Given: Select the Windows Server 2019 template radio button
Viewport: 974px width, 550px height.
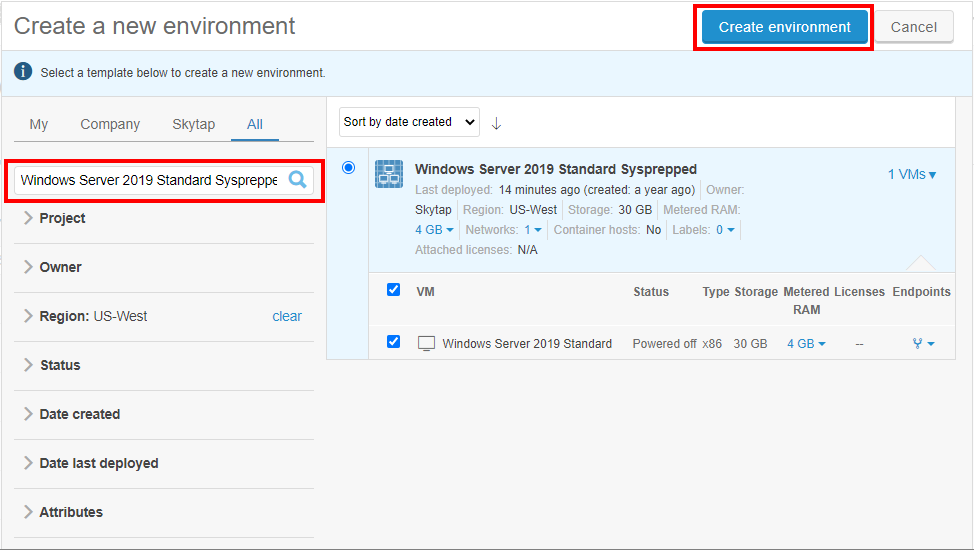Looking at the screenshot, I should pos(348,167).
